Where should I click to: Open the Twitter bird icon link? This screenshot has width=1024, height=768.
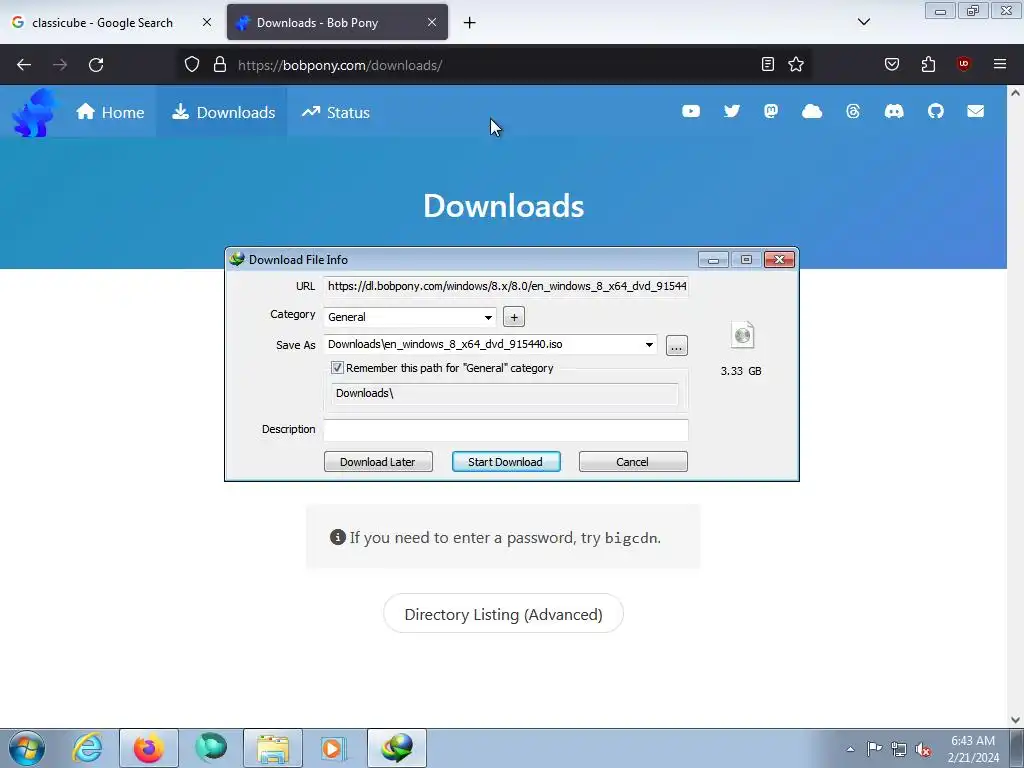click(x=731, y=112)
